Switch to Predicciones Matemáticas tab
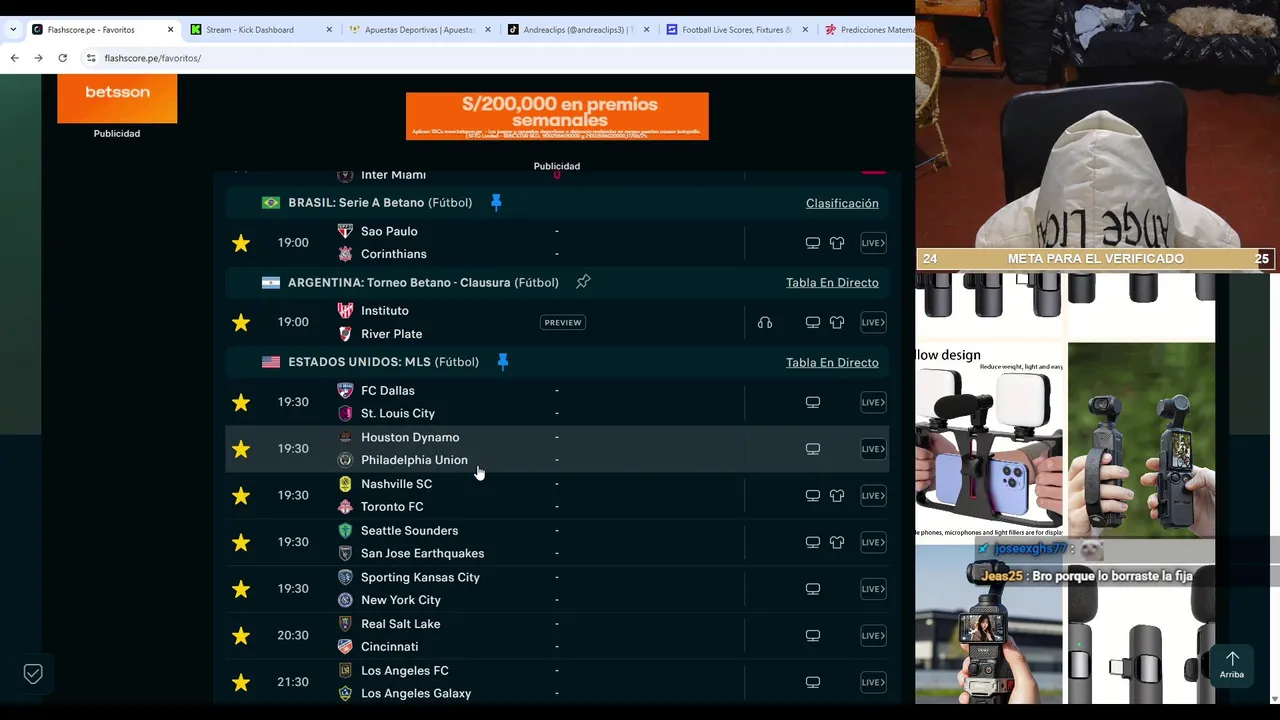The height and width of the screenshot is (720, 1280). (868, 30)
